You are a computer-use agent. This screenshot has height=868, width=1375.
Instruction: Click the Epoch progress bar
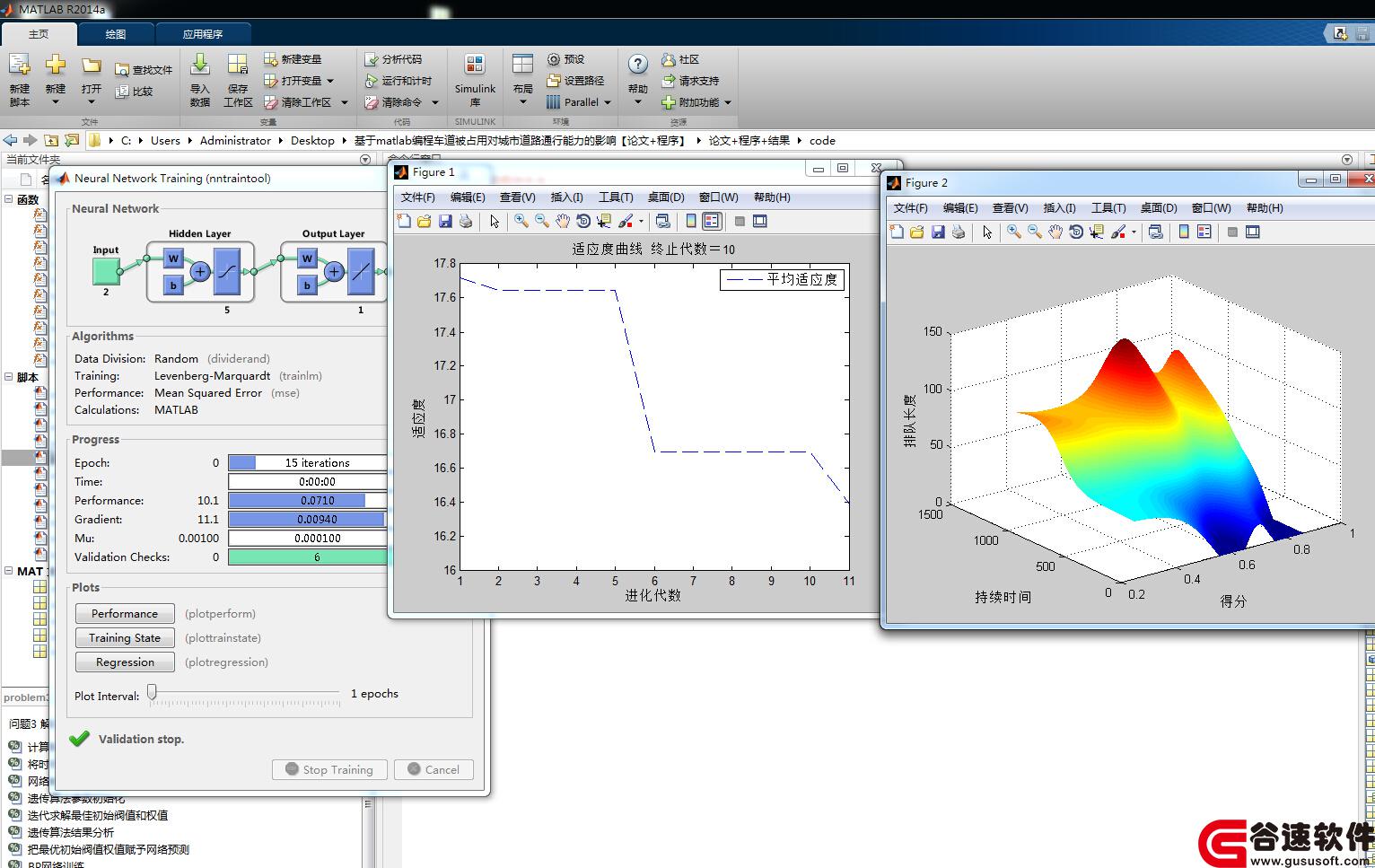308,463
